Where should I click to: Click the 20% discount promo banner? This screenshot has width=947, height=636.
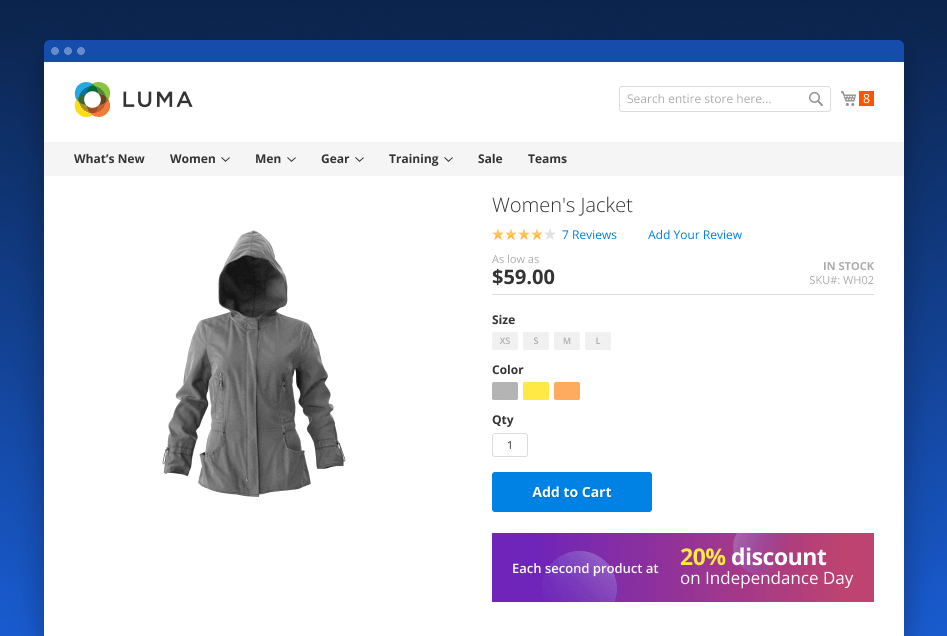(683, 567)
